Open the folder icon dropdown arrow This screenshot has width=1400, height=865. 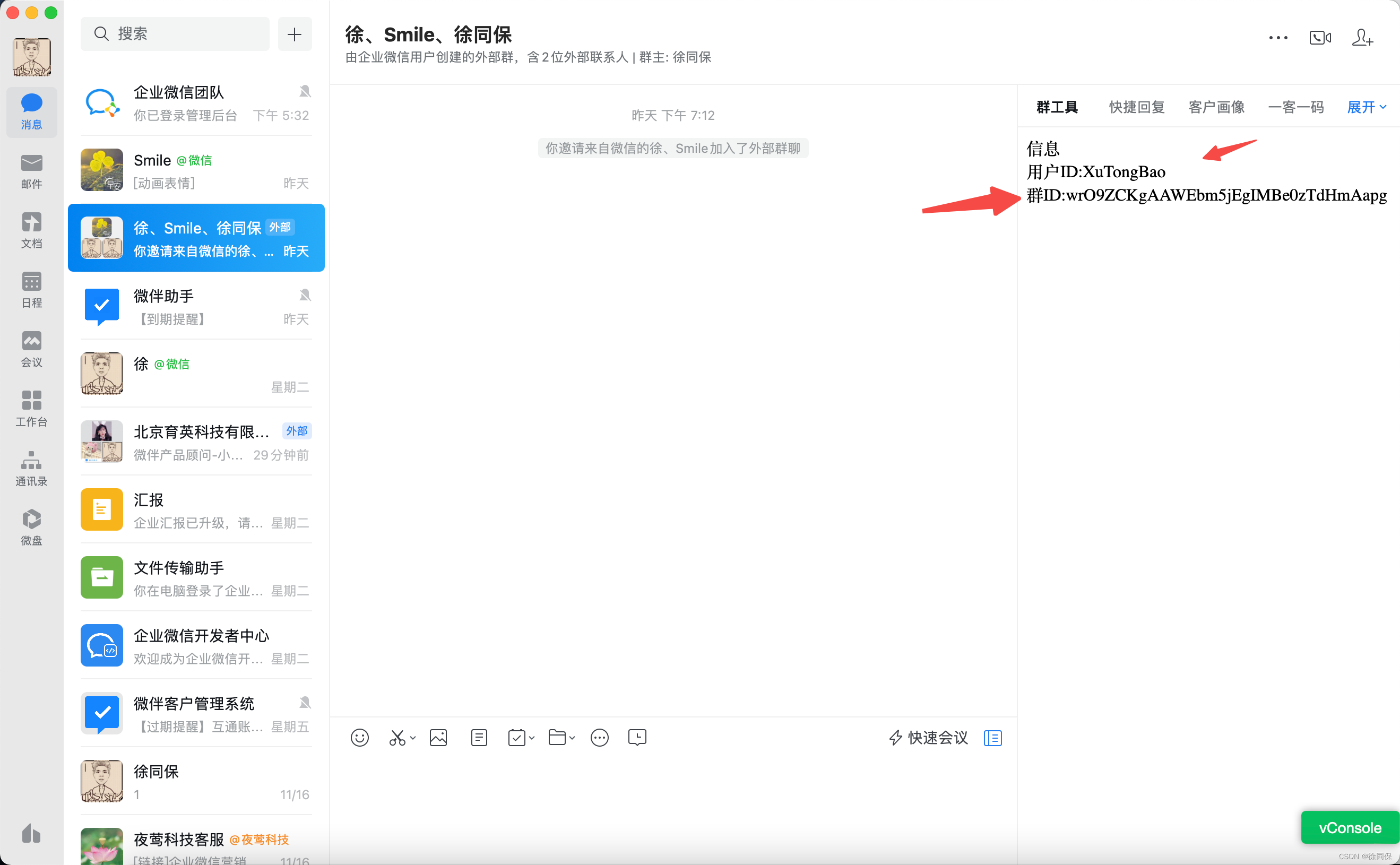click(572, 738)
